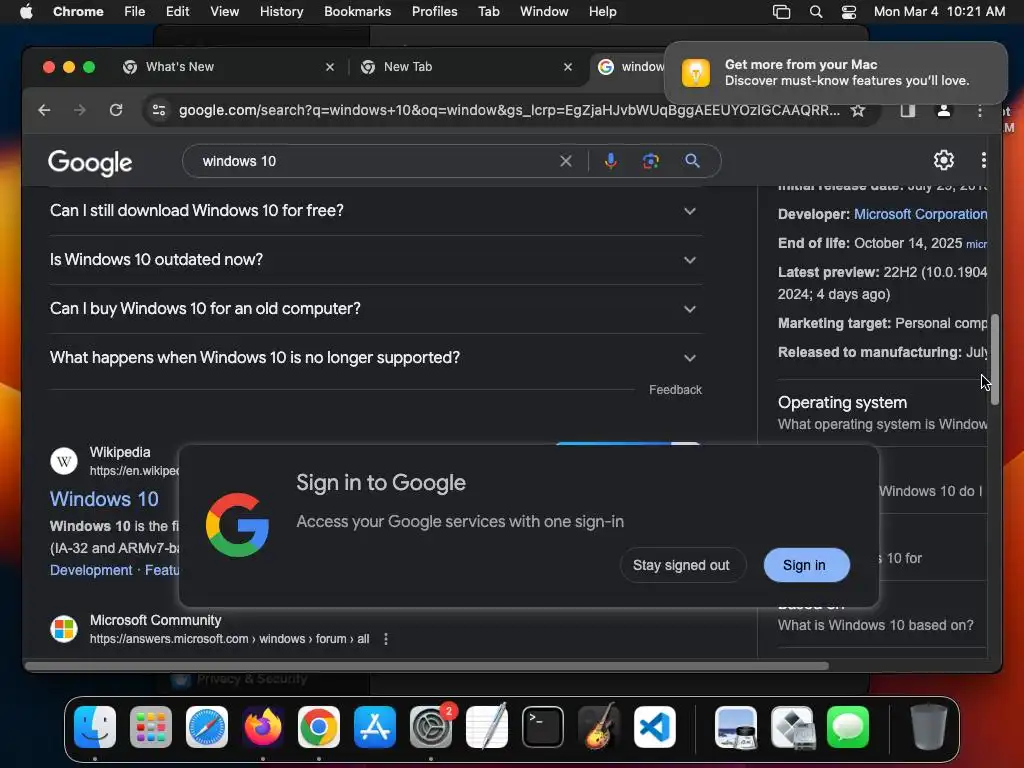Open Microsoft Corporation developer link
The width and height of the screenshot is (1024, 768).
pyautogui.click(x=920, y=214)
